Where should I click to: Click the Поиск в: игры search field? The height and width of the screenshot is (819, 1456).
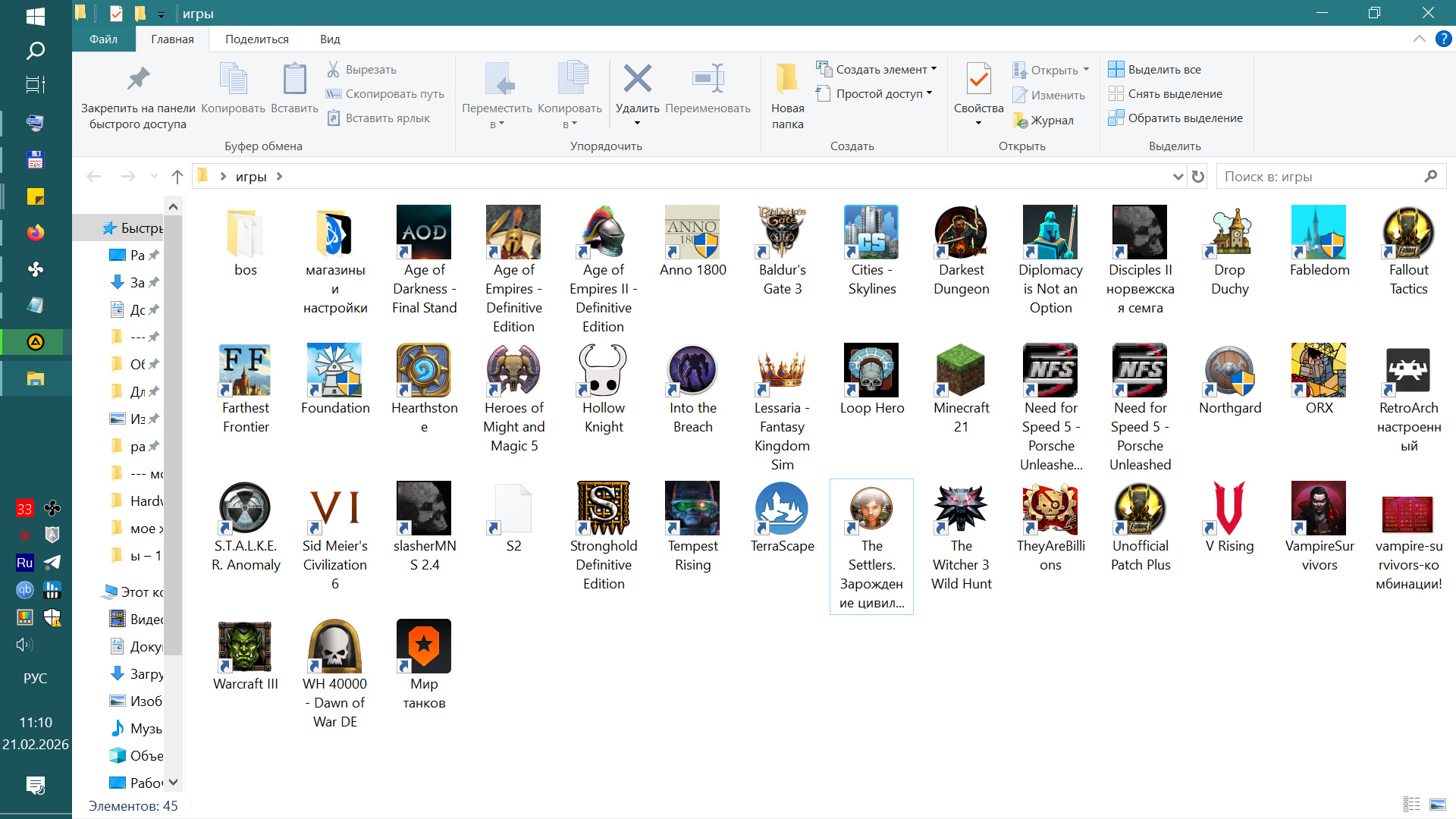[1319, 177]
